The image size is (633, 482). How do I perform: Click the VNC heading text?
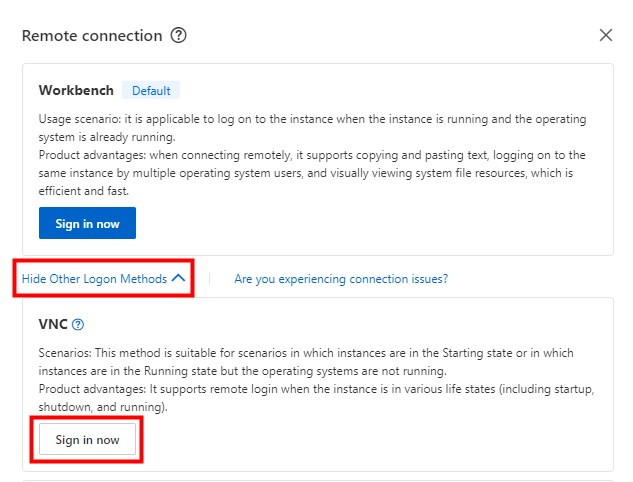tap(52, 325)
